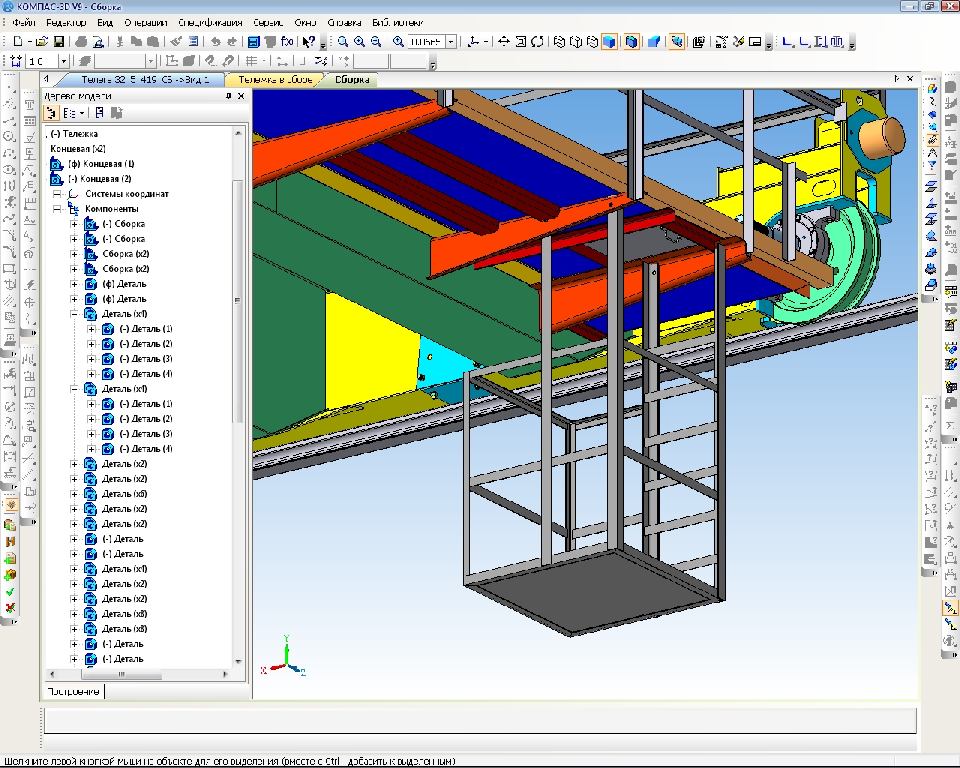
Task: Select the (ф) Концевая (1) tree item
Action: pyautogui.click(x=102, y=163)
